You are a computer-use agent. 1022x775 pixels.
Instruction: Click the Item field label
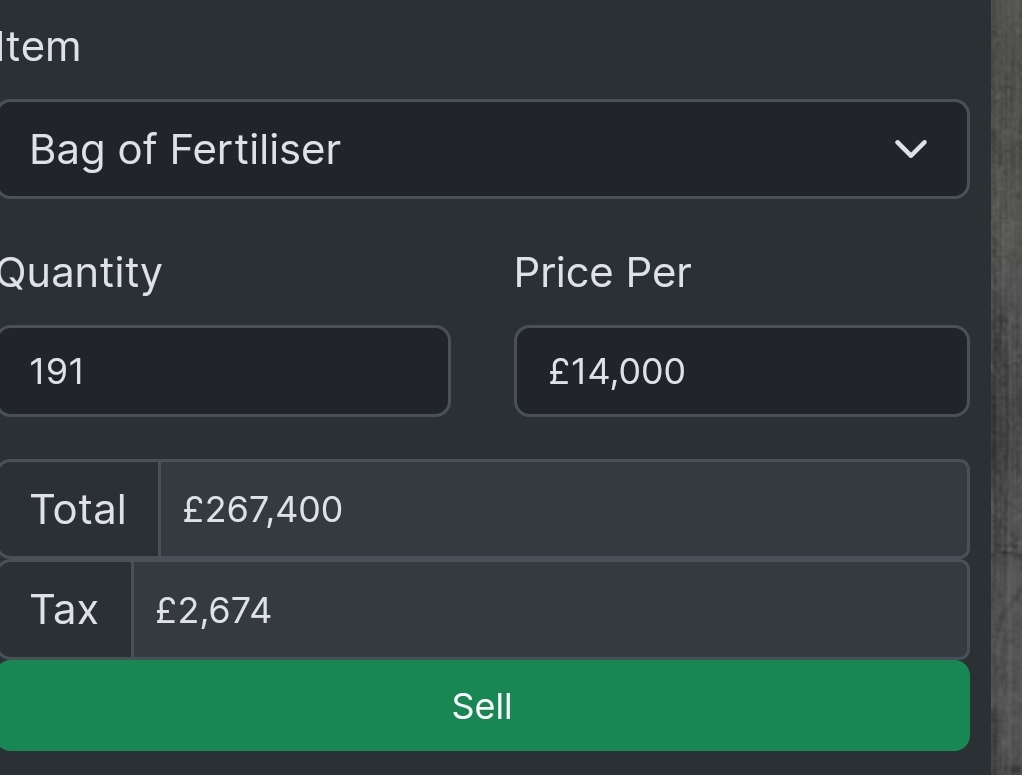(x=40, y=47)
